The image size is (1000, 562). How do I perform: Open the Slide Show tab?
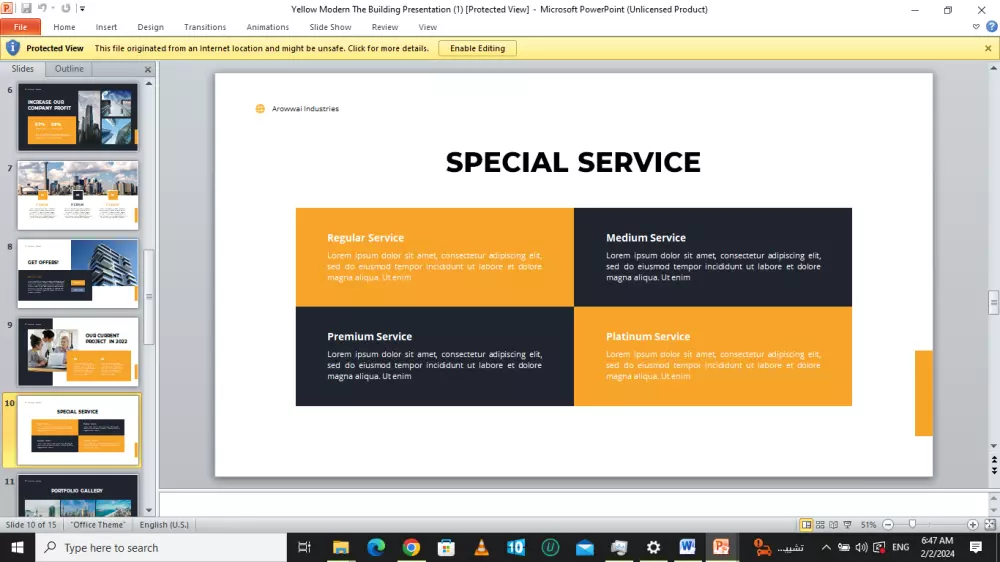pos(330,27)
